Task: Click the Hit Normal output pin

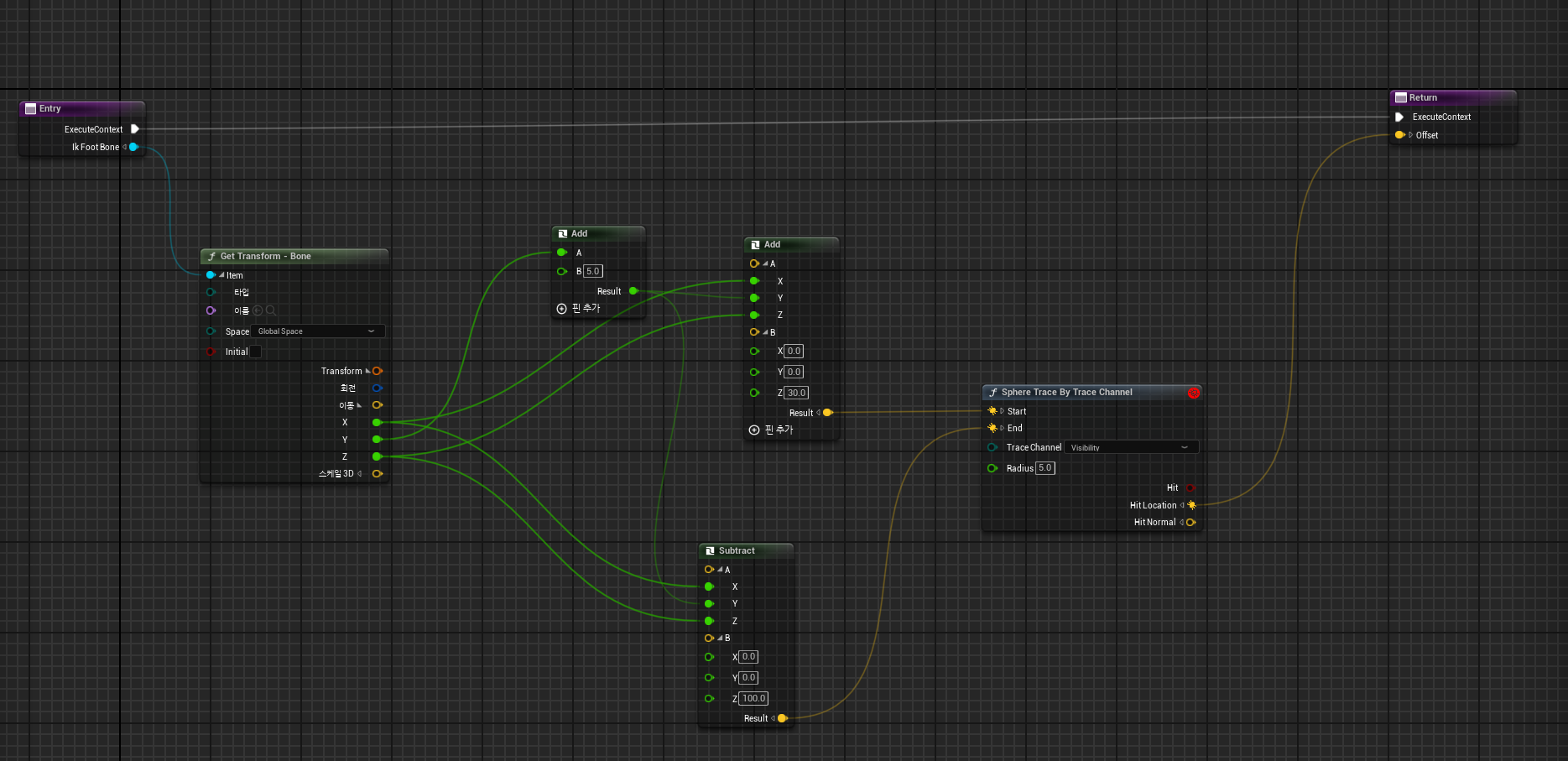Action: pos(1190,522)
